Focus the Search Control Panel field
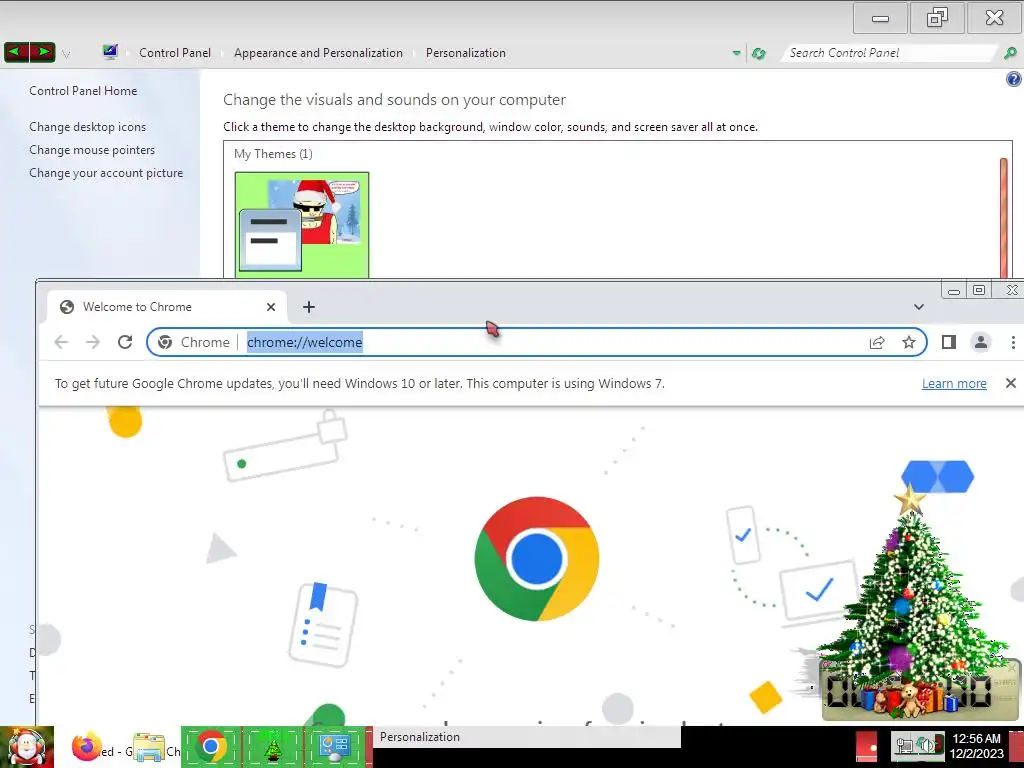The height and width of the screenshot is (768, 1024). tap(889, 53)
